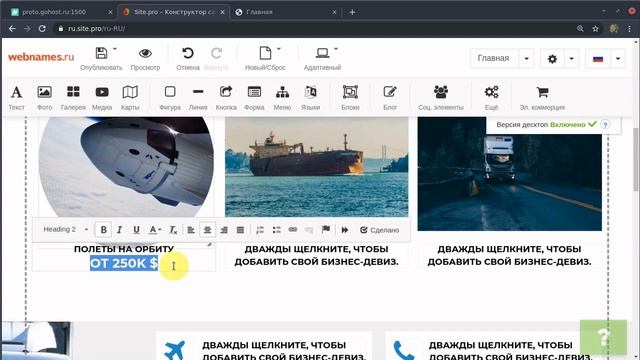Insert the Языки language element
The height and width of the screenshot is (360, 640).
click(x=310, y=98)
